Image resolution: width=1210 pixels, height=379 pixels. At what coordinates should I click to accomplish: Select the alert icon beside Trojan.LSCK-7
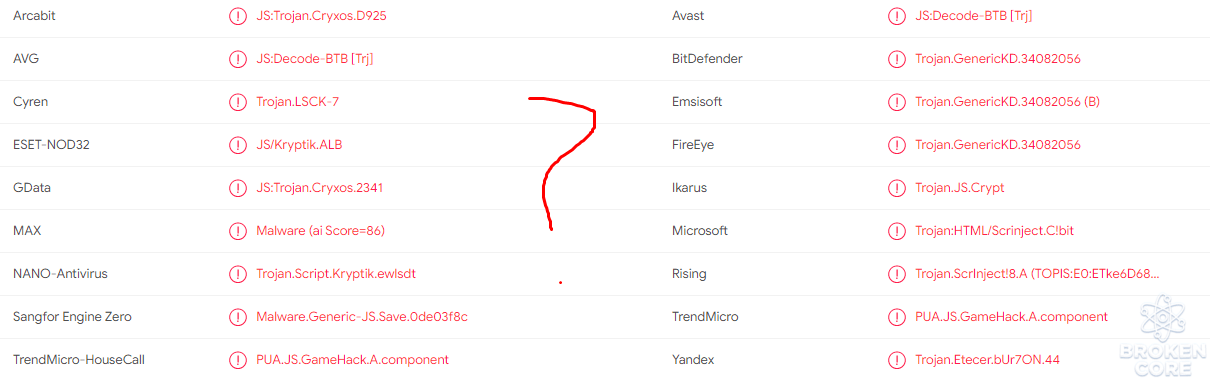(238, 102)
